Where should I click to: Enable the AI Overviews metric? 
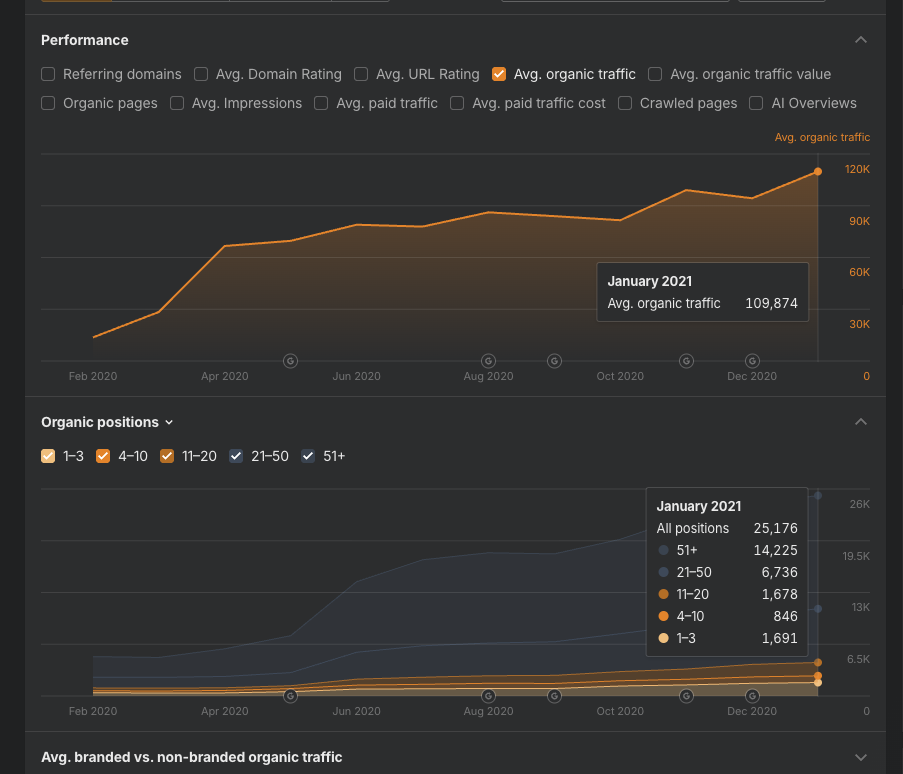757,103
